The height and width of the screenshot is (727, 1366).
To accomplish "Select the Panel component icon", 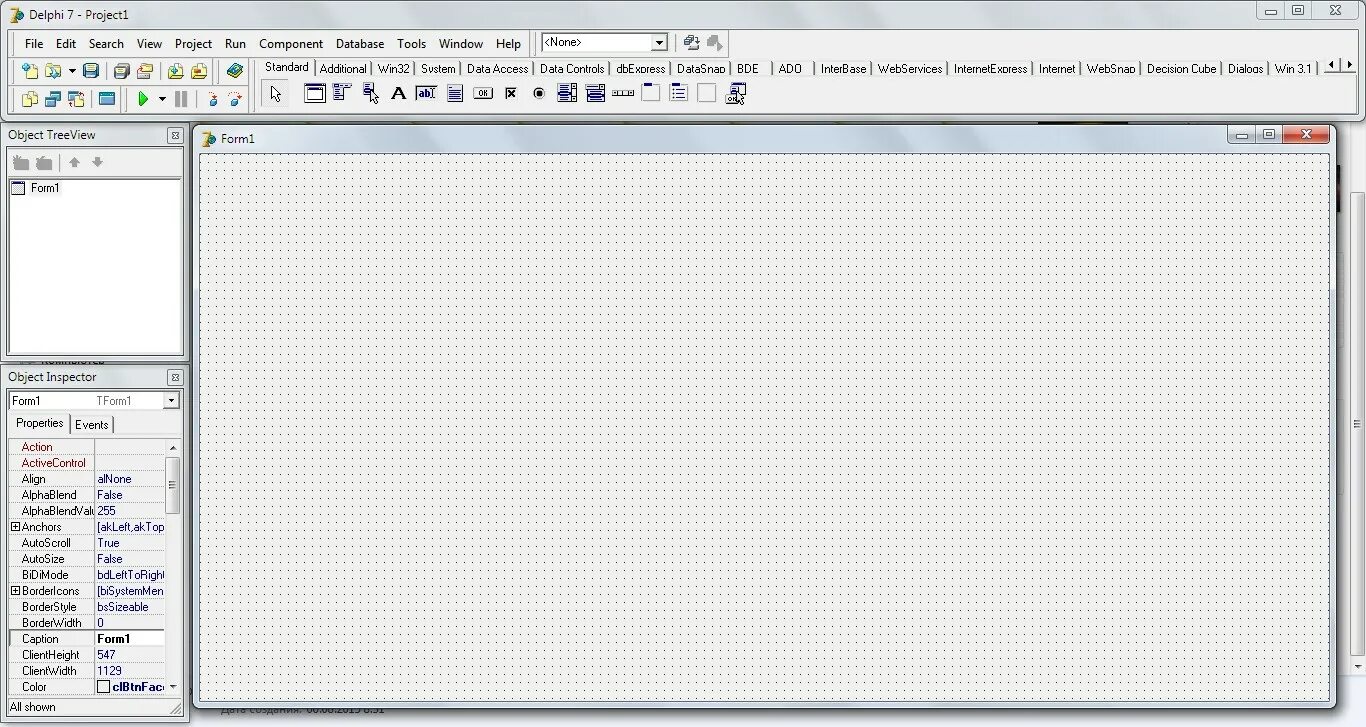I will click(707, 93).
